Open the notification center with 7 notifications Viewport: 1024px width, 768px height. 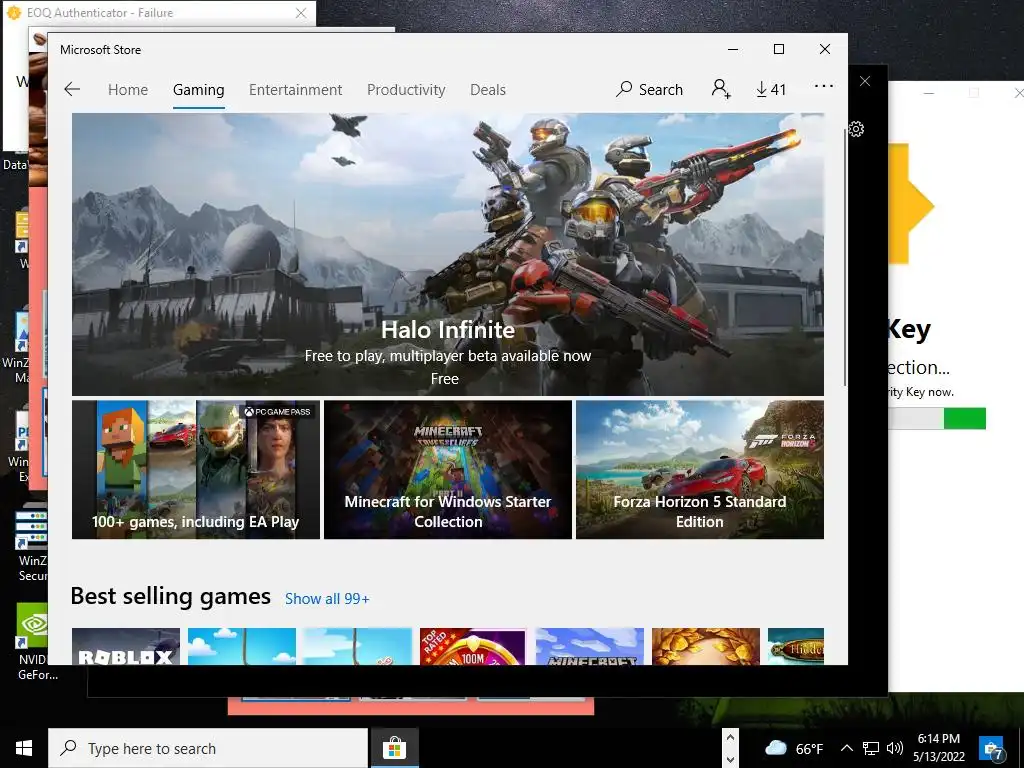pyautogui.click(x=992, y=748)
